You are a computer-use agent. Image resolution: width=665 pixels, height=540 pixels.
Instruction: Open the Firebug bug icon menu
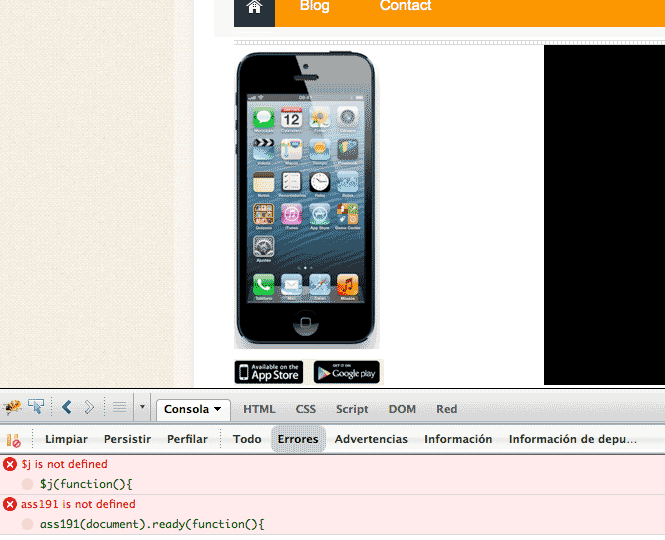[x=12, y=408]
